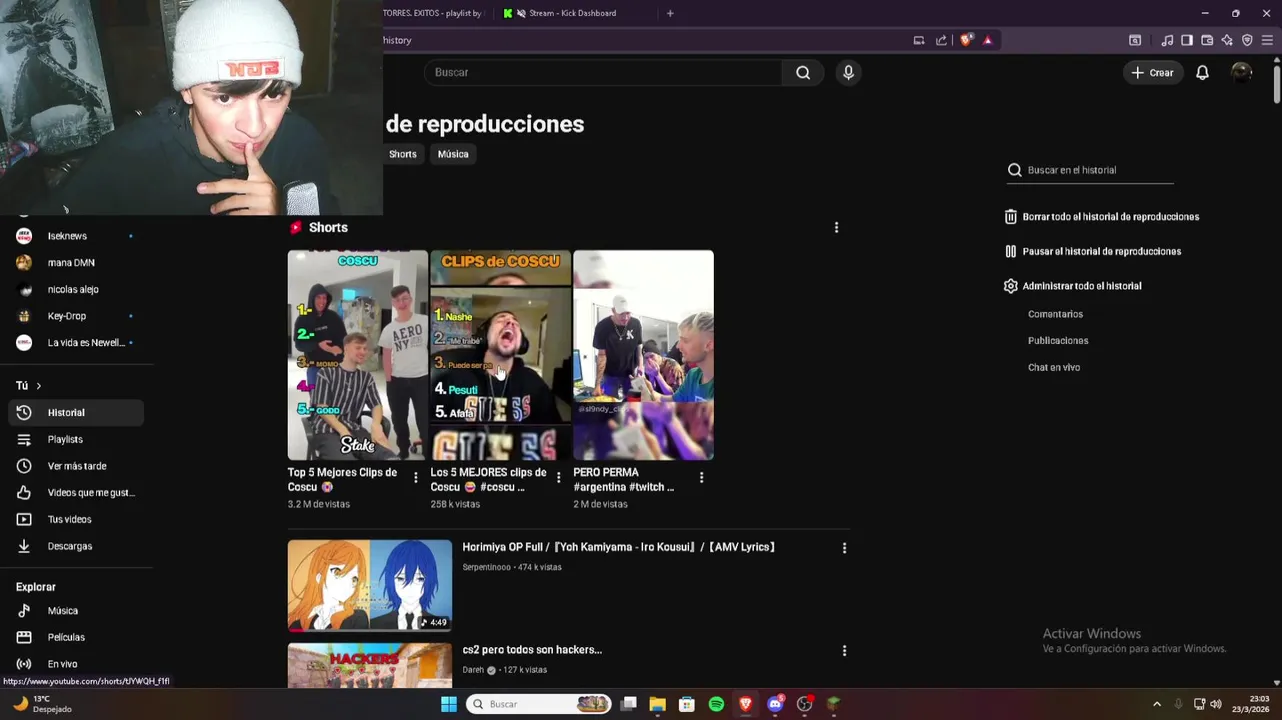Pause history via Pausar el historial de reproducciones

[1092, 251]
